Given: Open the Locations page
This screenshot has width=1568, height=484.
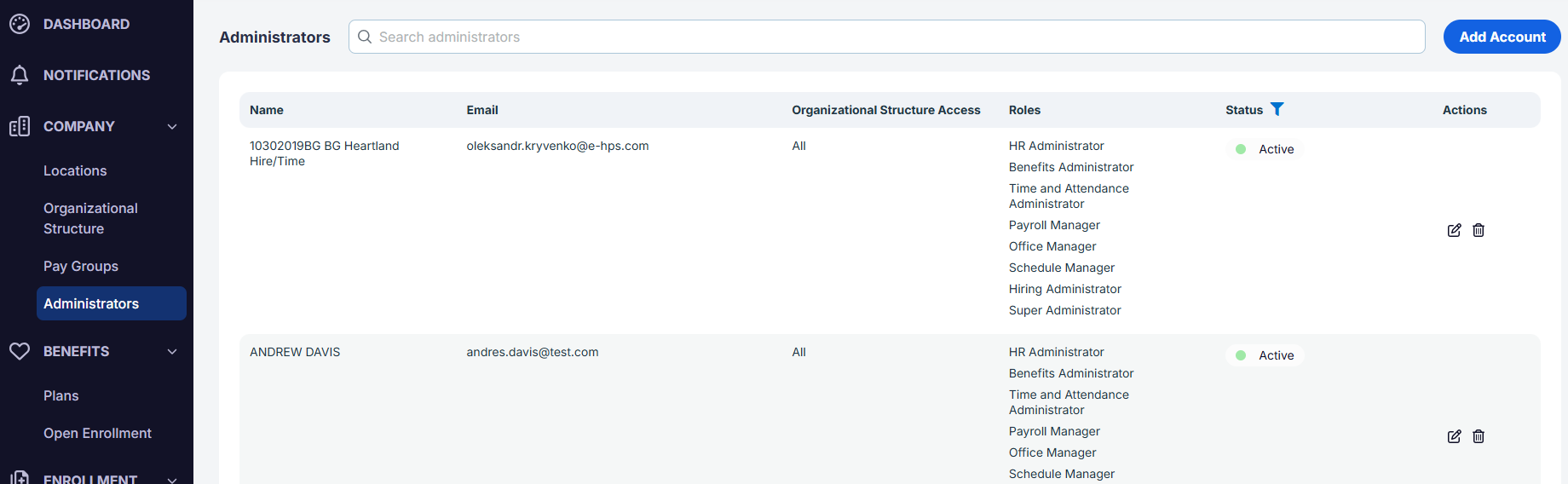Looking at the screenshot, I should (x=75, y=170).
